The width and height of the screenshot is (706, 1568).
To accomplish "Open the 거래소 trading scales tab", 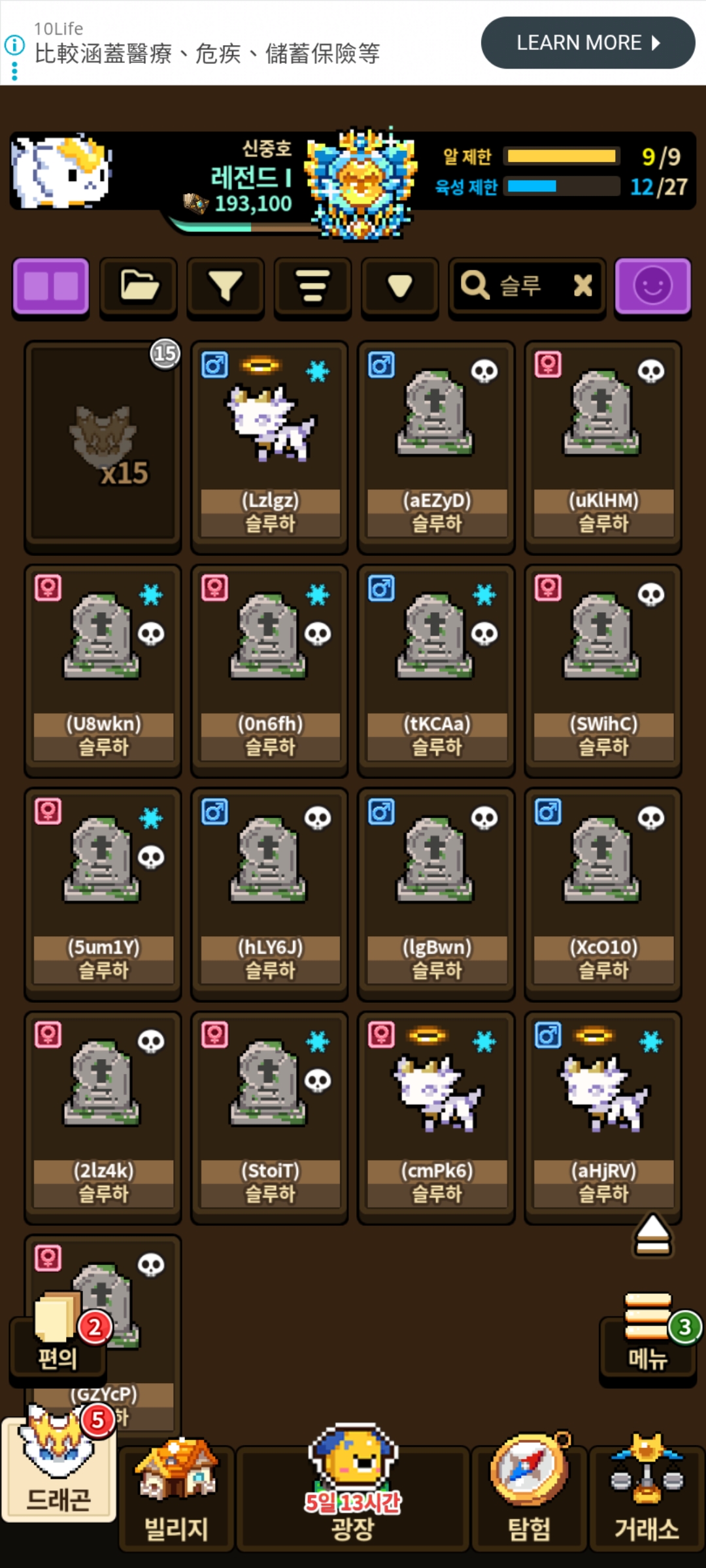I will pyautogui.click(x=647, y=1496).
